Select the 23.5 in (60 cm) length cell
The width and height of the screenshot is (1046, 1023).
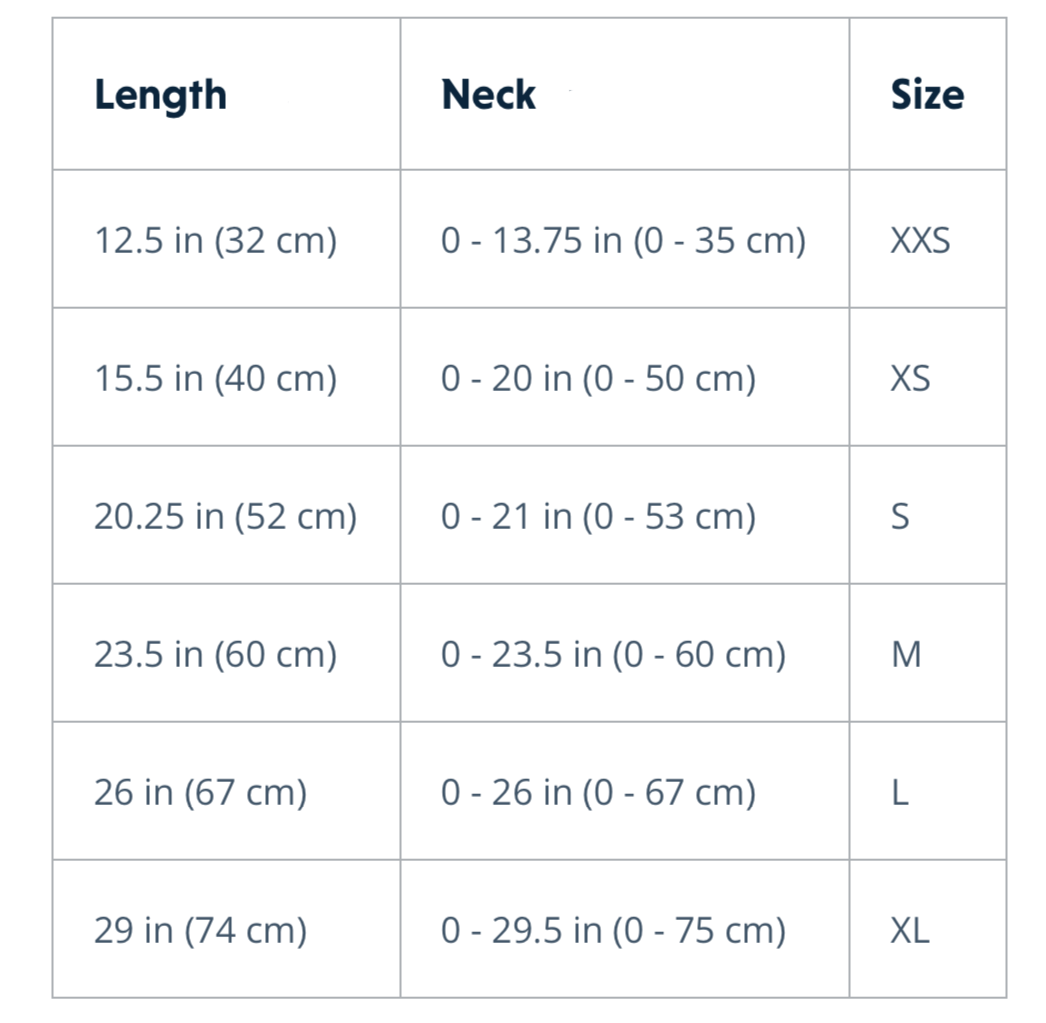point(215,655)
